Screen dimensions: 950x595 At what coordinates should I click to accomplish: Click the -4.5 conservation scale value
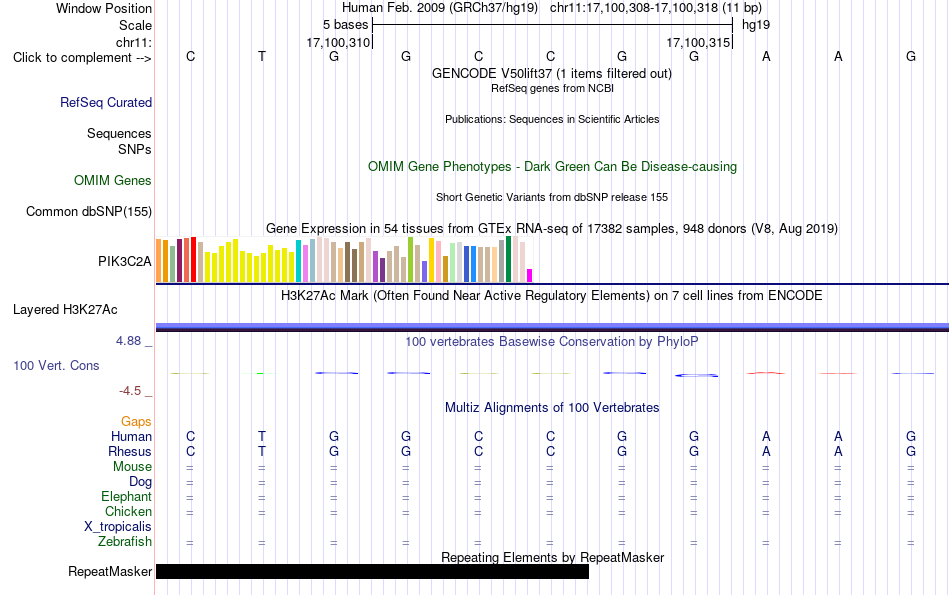pyautogui.click(x=130, y=391)
